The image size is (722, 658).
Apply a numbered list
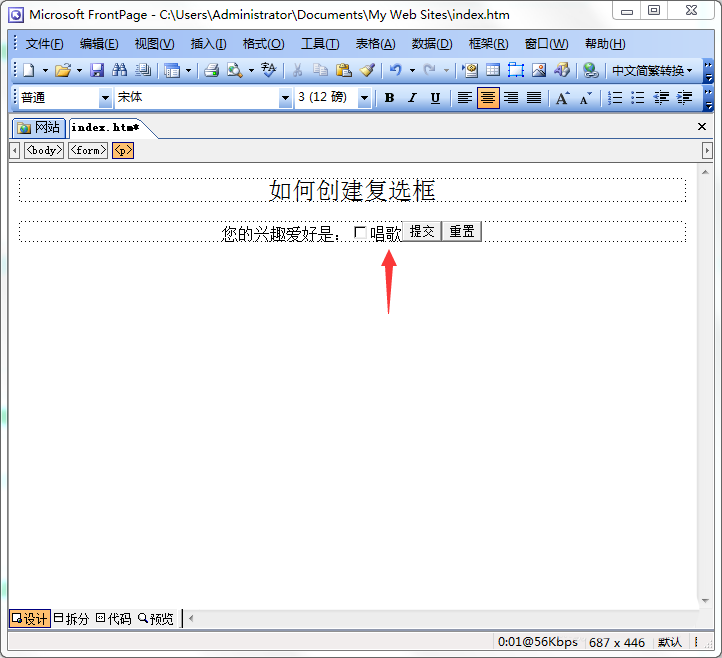tap(615, 98)
